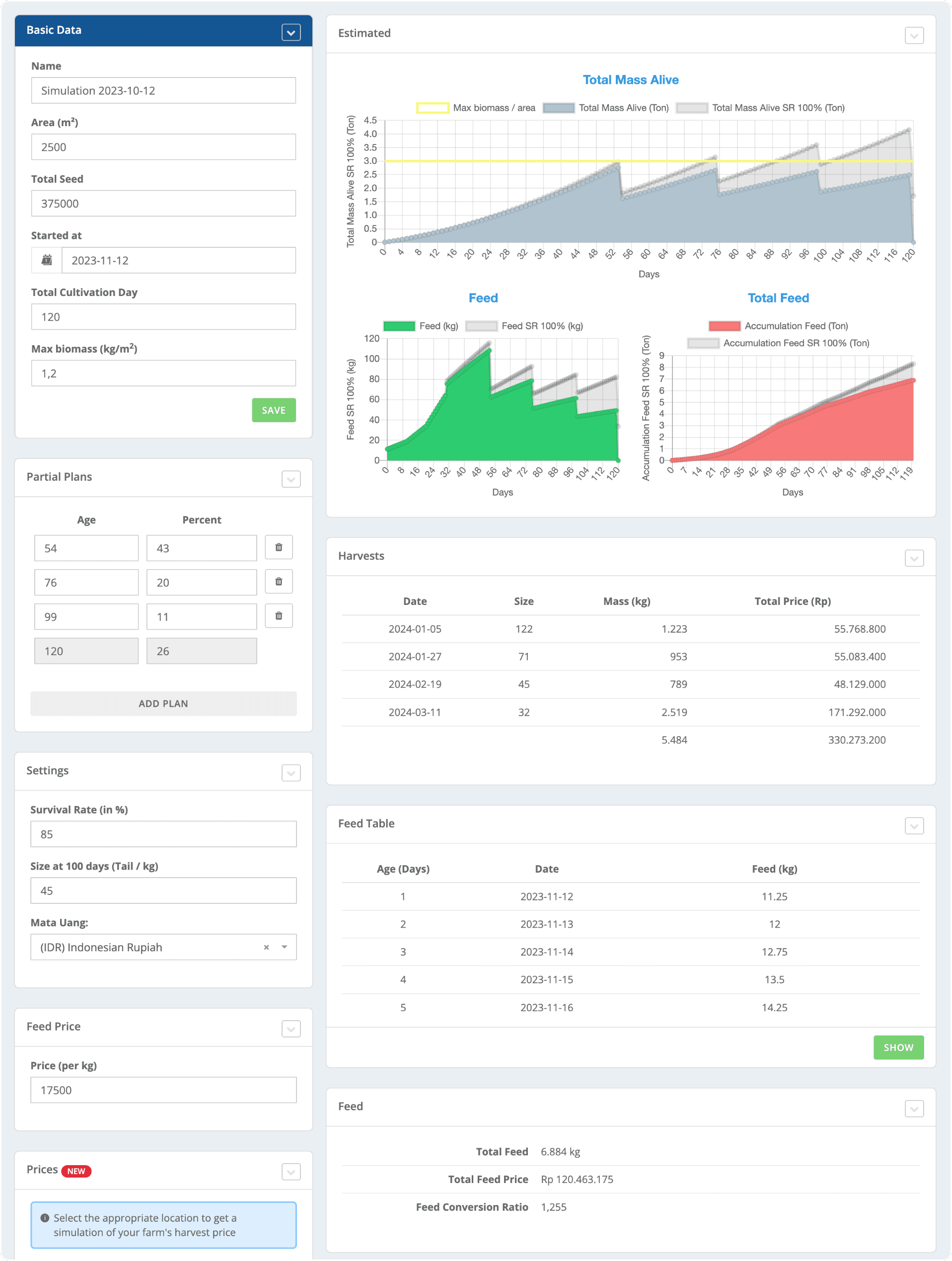
Task: Click the Total Price (Rp) column header
Action: pos(793,601)
